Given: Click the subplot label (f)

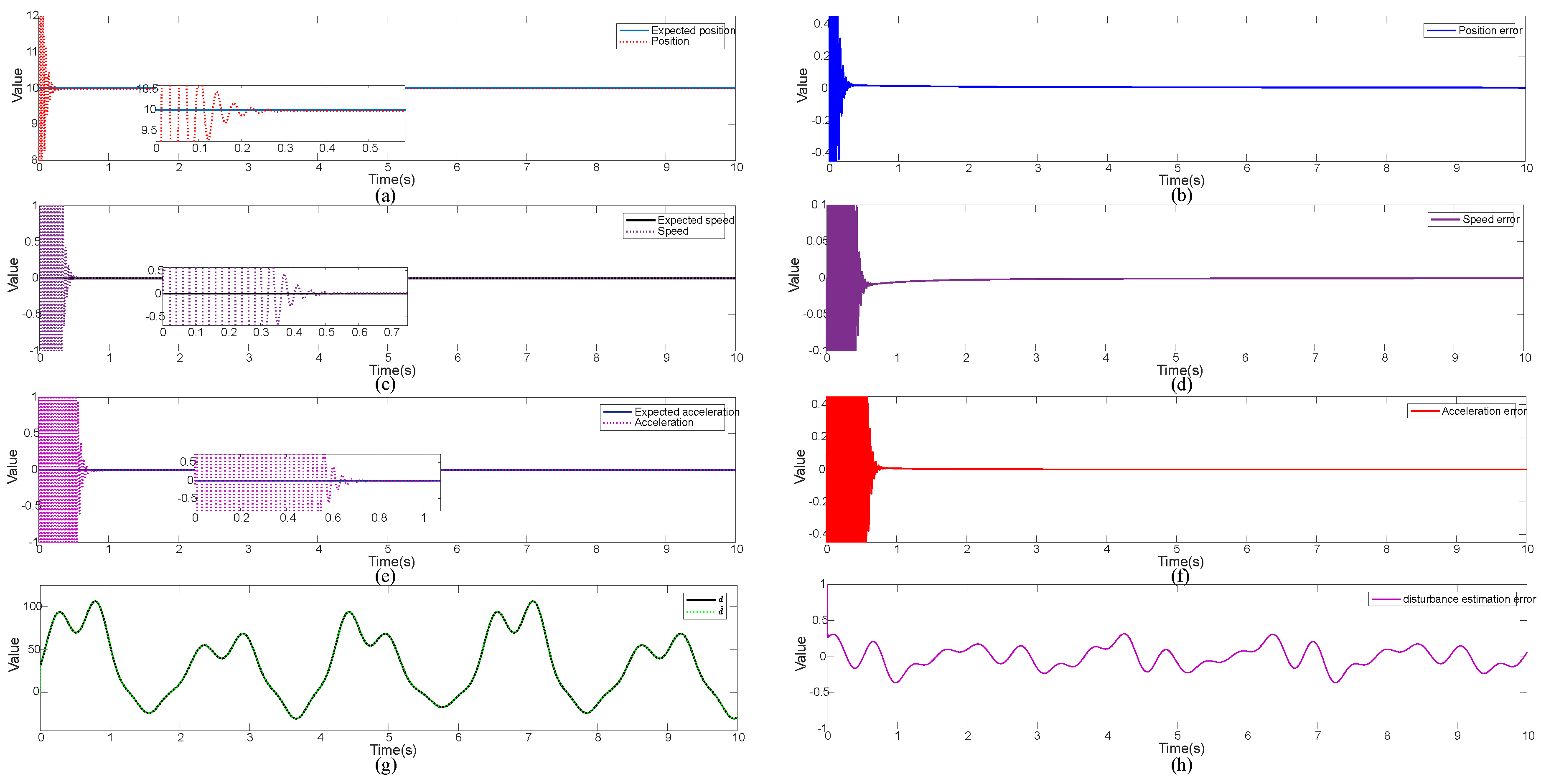Looking at the screenshot, I should pos(1180,576).
